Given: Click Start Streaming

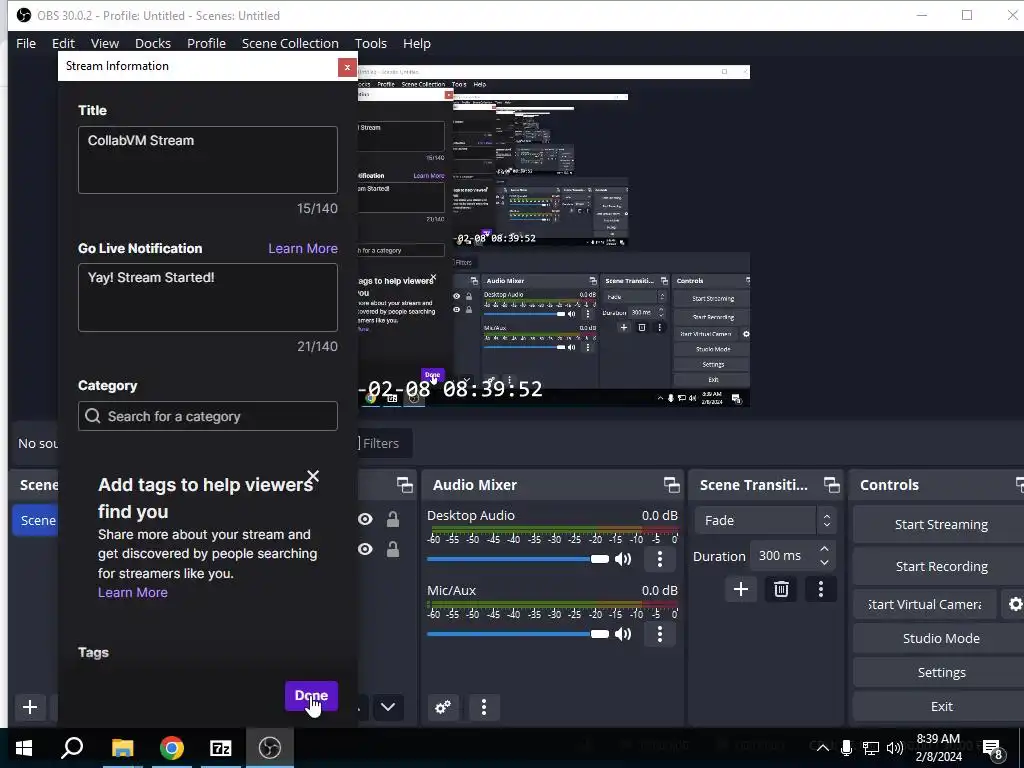Looking at the screenshot, I should click(941, 524).
